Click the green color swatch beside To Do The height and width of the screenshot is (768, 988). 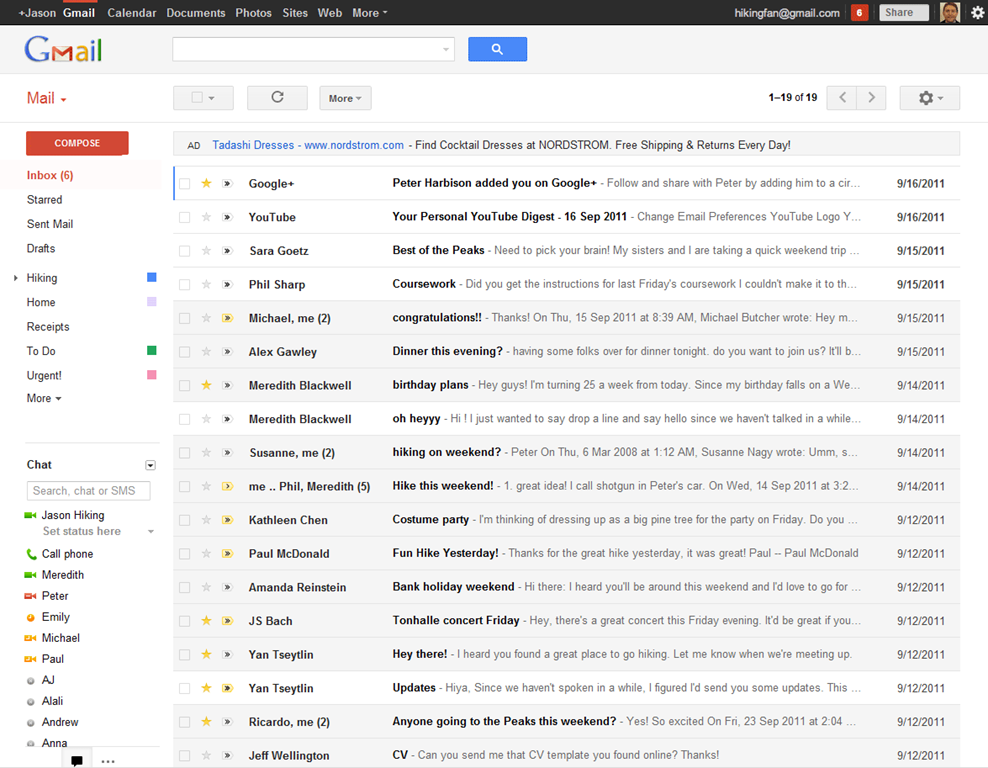(x=151, y=351)
